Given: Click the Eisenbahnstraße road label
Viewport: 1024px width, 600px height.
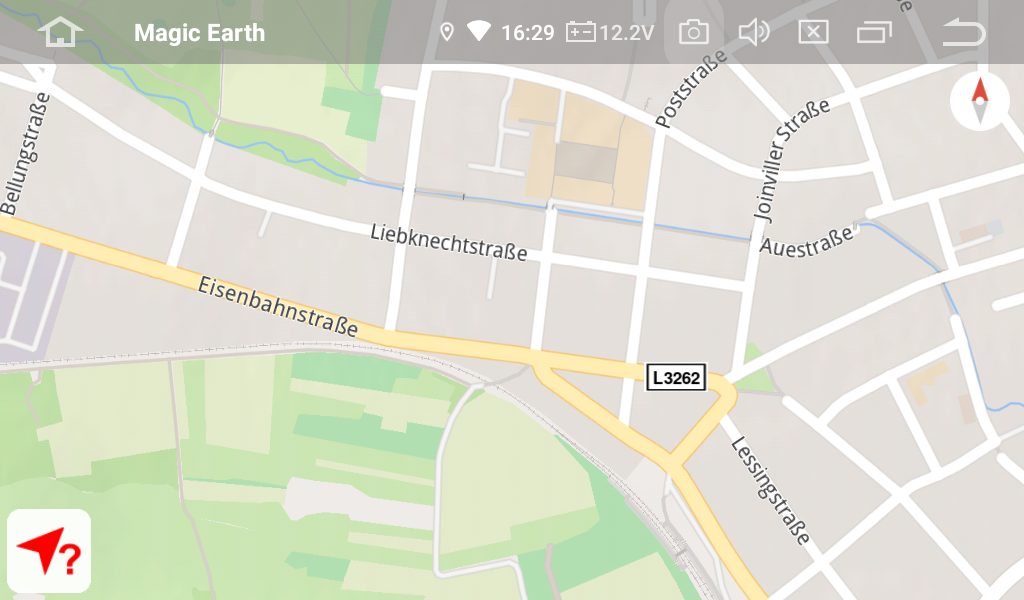Looking at the screenshot, I should point(278,306).
